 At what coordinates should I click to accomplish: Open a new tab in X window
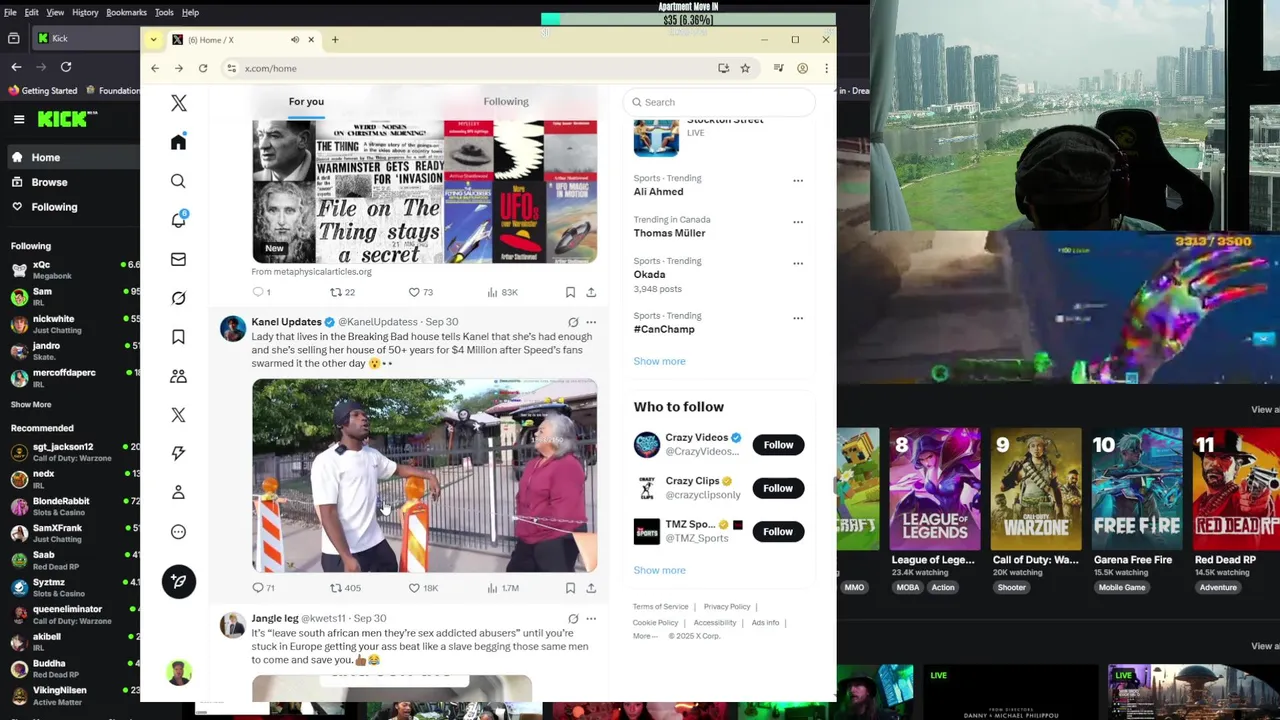pyautogui.click(x=335, y=40)
